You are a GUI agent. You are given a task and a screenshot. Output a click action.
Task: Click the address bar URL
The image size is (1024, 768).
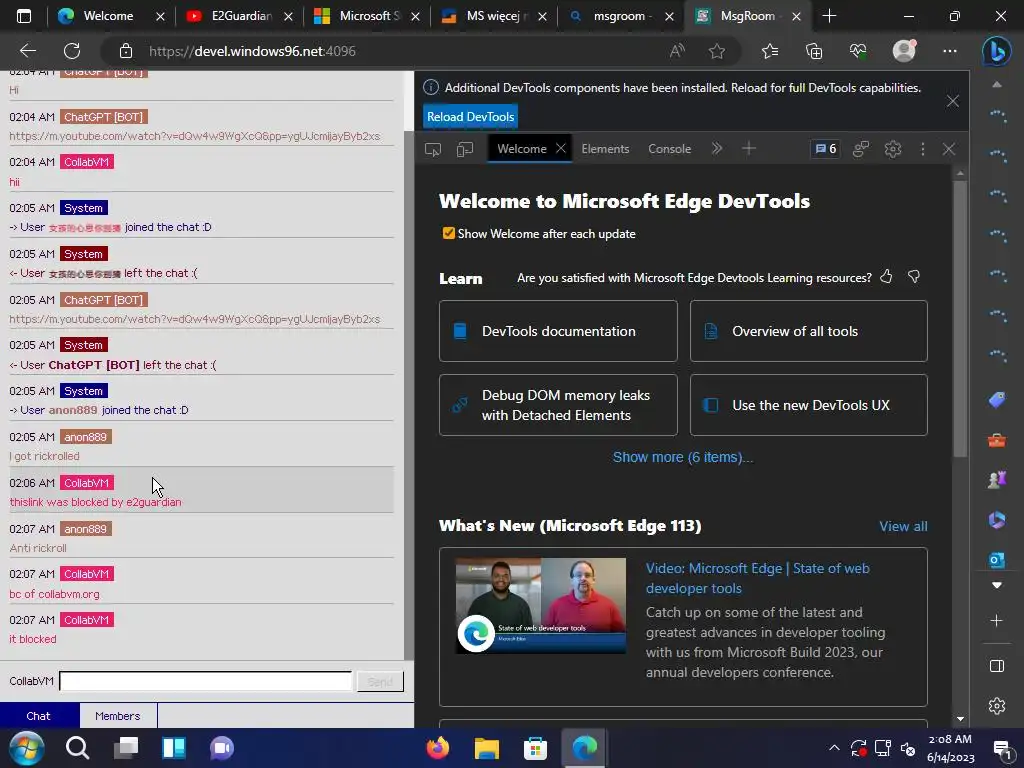252,51
